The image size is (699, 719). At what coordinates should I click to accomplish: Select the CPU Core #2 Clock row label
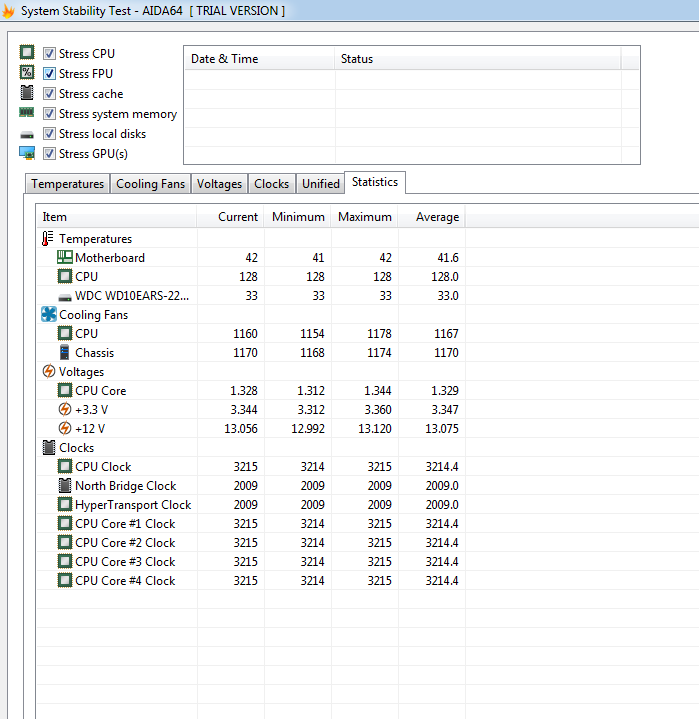pos(125,542)
